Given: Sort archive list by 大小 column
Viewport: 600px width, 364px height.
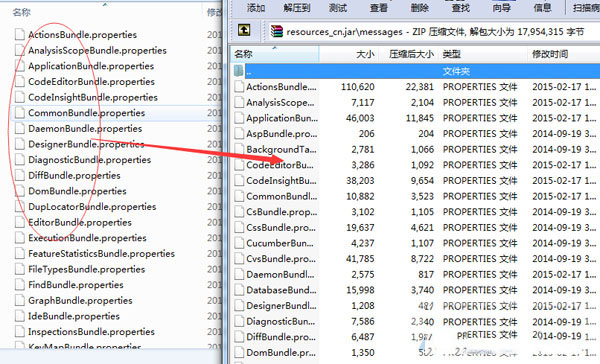Looking at the screenshot, I should pos(349,54).
